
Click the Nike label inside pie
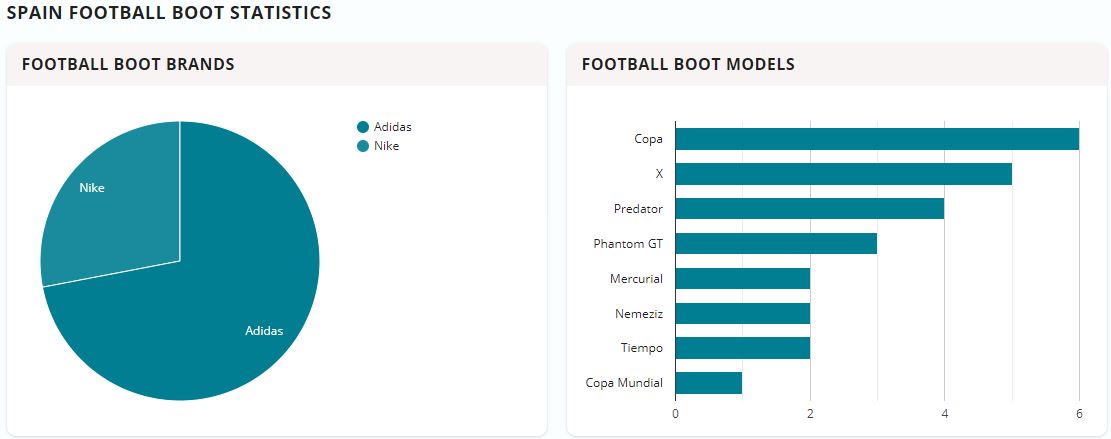tap(92, 188)
